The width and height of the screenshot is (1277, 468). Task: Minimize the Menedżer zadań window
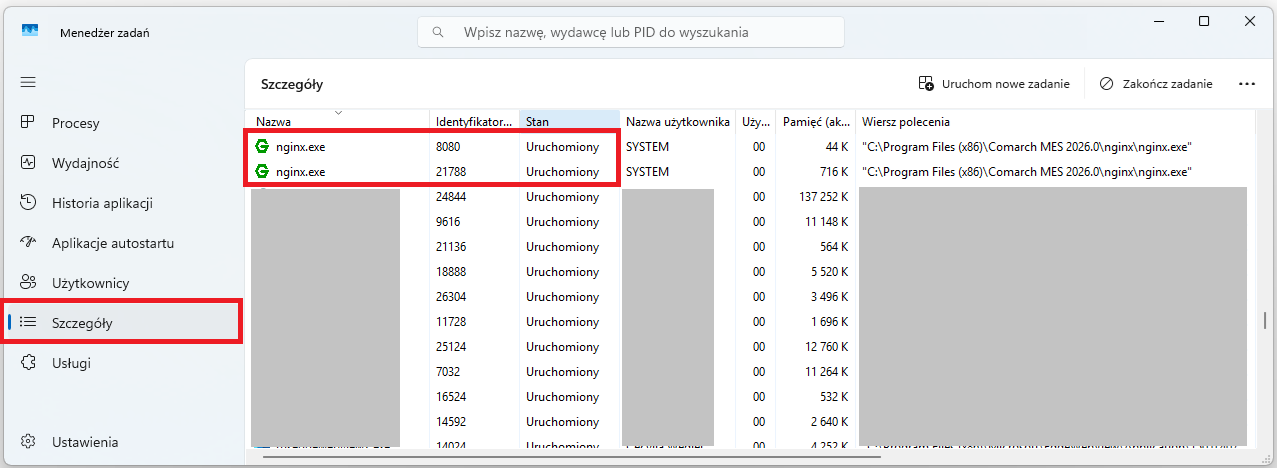click(x=1158, y=21)
